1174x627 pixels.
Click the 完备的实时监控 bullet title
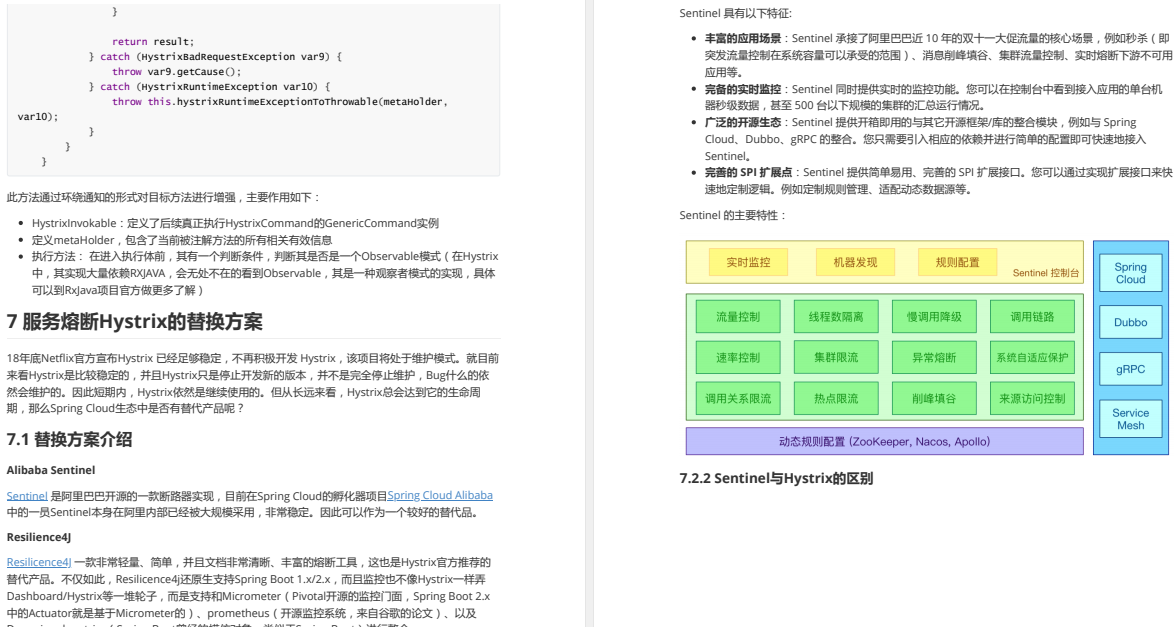(x=743, y=89)
